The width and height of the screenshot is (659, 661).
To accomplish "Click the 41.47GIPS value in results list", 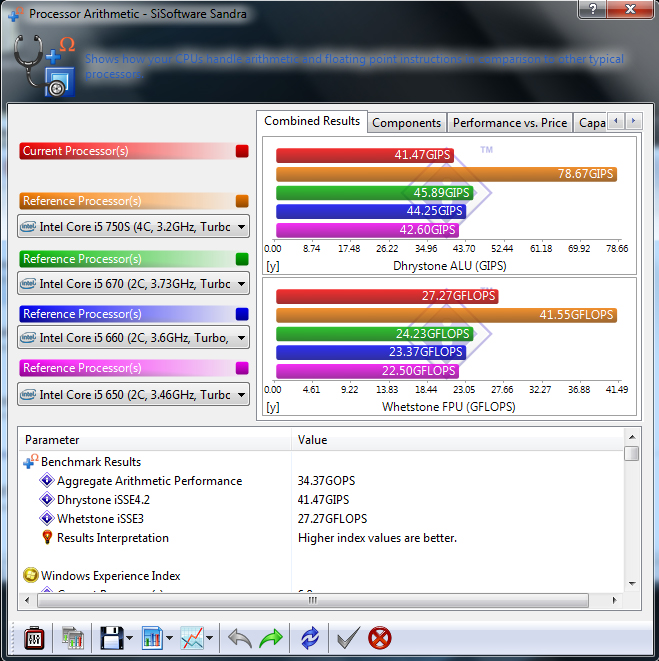I will (323, 500).
